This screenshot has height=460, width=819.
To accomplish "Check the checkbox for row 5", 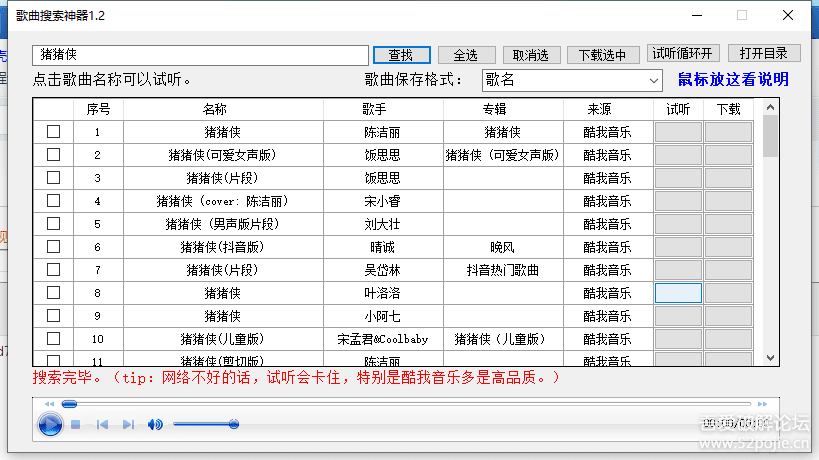I will click(x=53, y=223).
